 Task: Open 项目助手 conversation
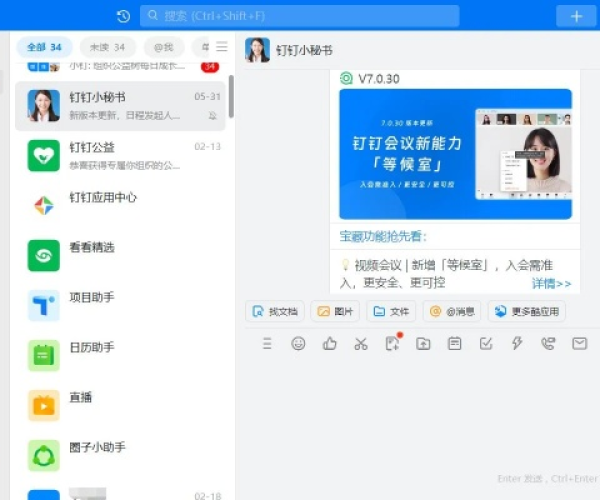tap(120, 306)
